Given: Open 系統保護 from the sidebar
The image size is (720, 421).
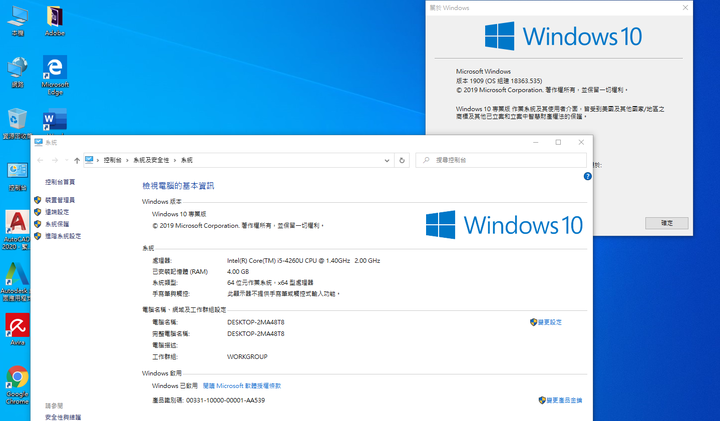Looking at the screenshot, I should point(57,224).
